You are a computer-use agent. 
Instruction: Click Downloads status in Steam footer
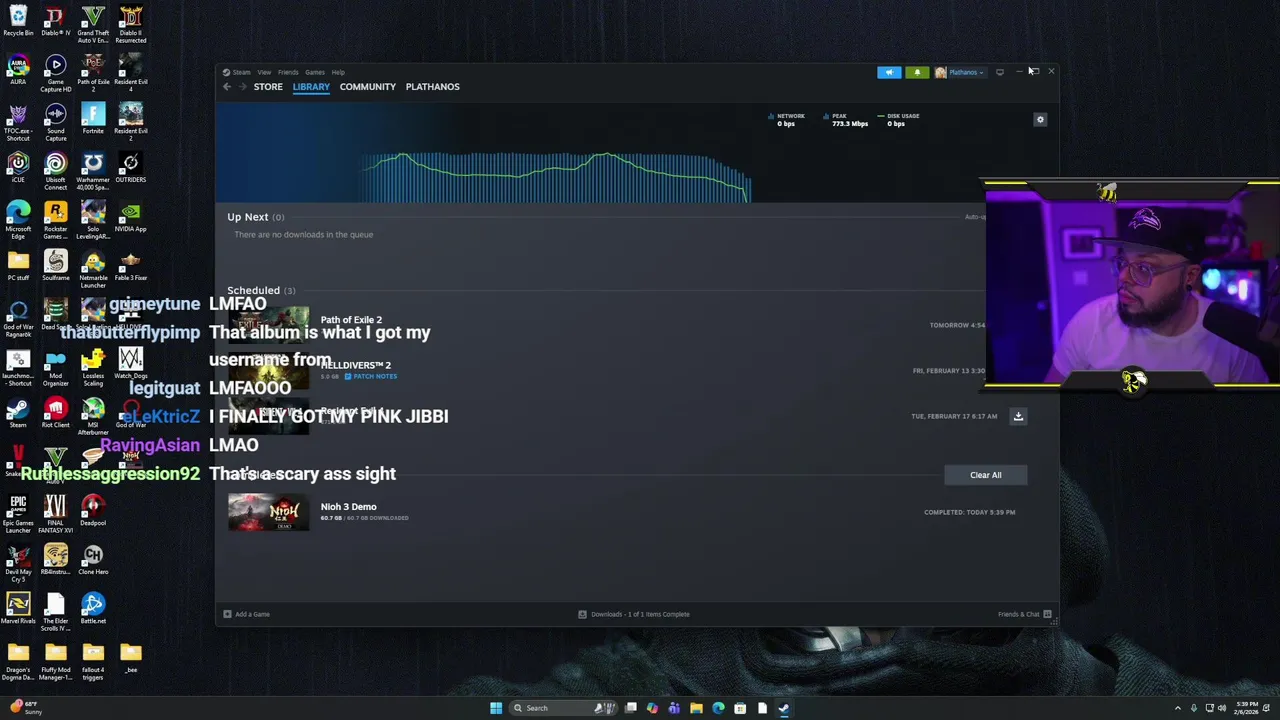pos(634,614)
